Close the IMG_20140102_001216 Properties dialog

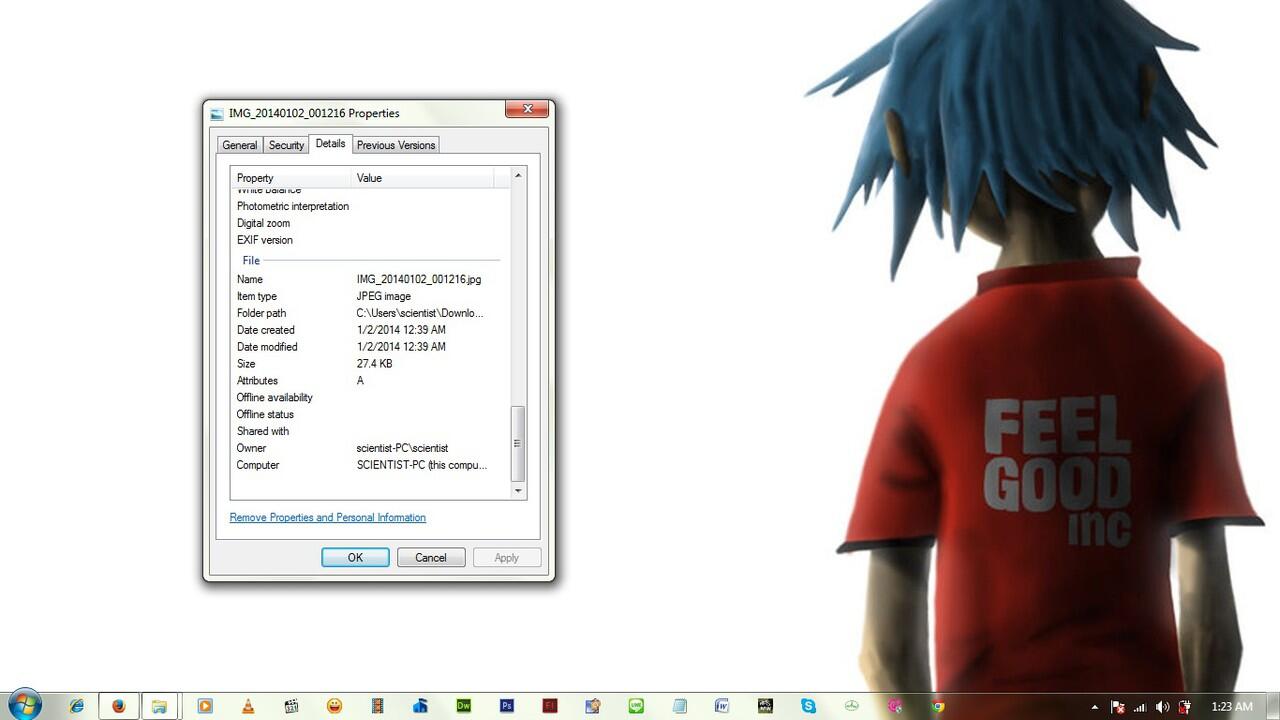(526, 109)
